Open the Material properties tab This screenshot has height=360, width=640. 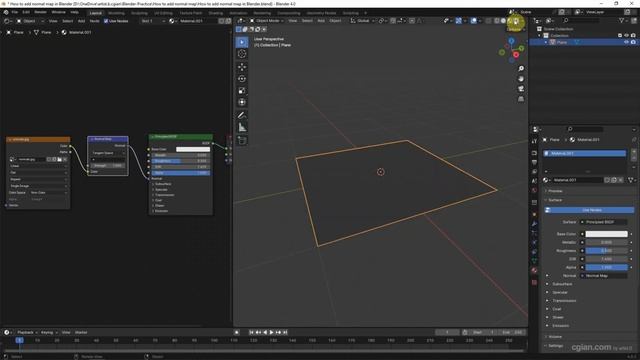click(x=534, y=271)
